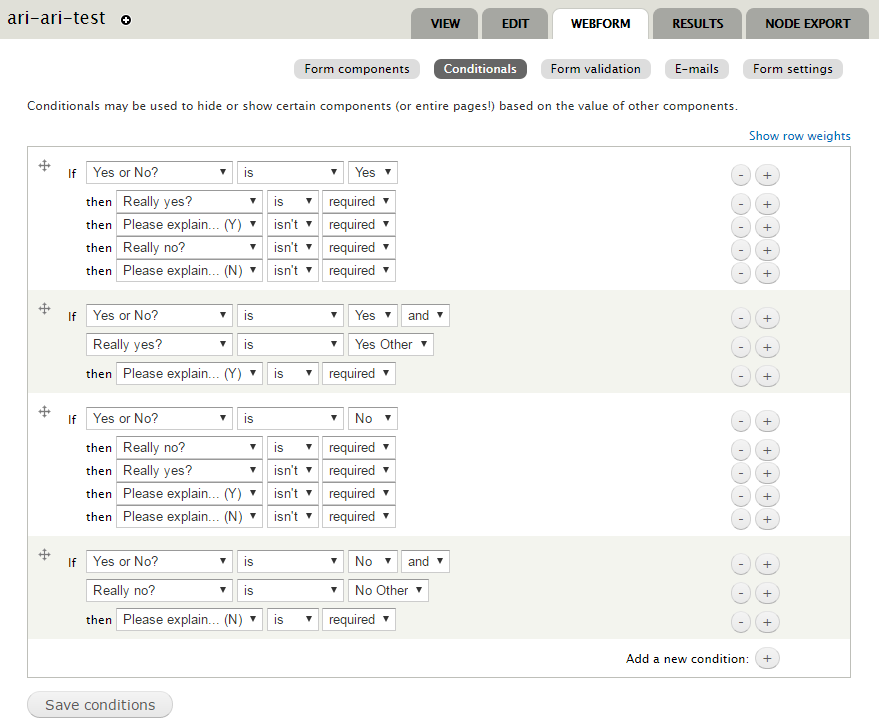
Task: Open the Yes or No? source dropdown in first condition
Action: (x=159, y=172)
